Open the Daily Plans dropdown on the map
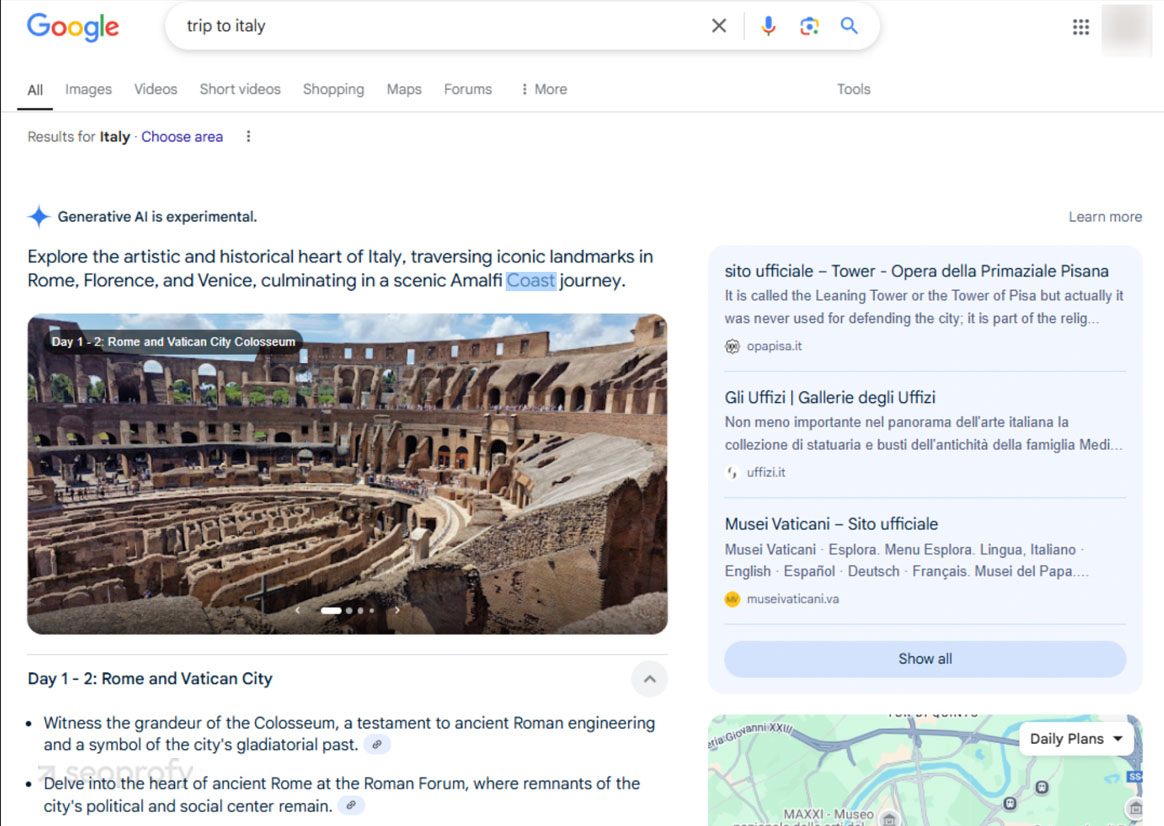 1076,738
